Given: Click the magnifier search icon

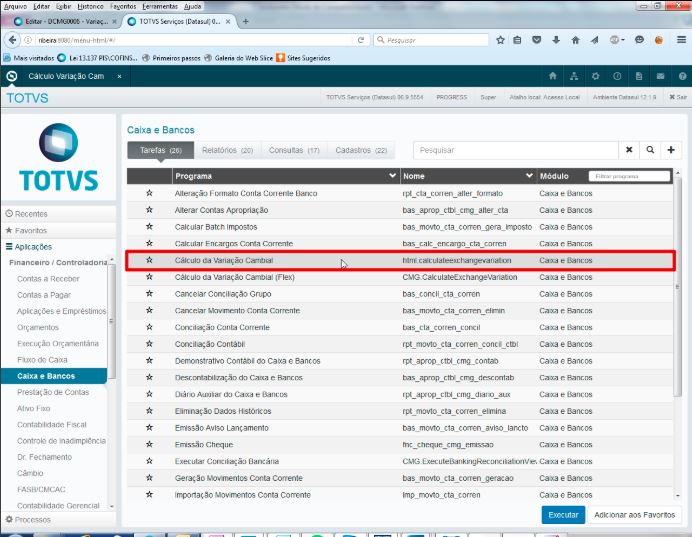Looking at the screenshot, I should pyautogui.click(x=650, y=150).
